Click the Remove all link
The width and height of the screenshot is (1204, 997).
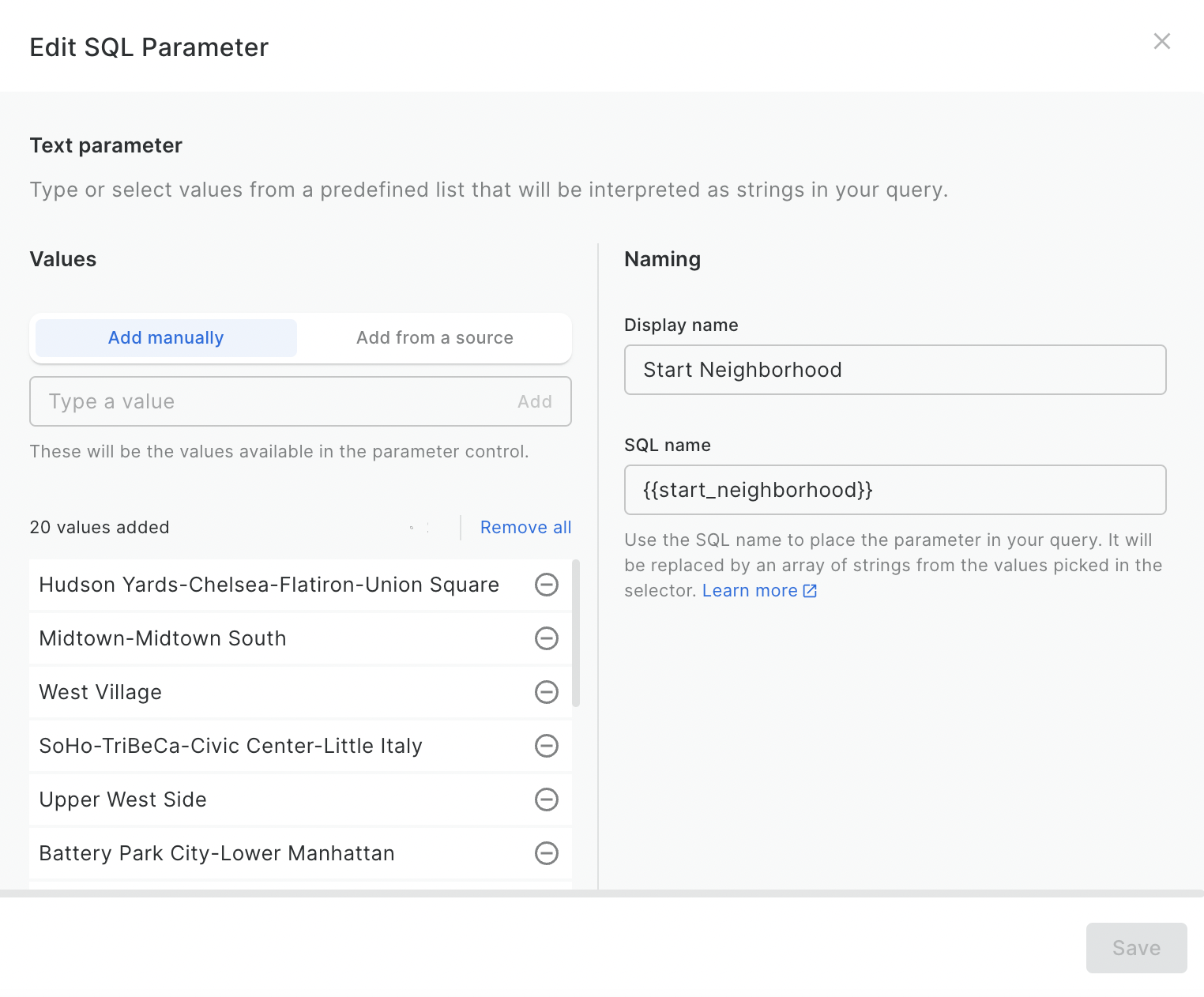pyautogui.click(x=525, y=527)
